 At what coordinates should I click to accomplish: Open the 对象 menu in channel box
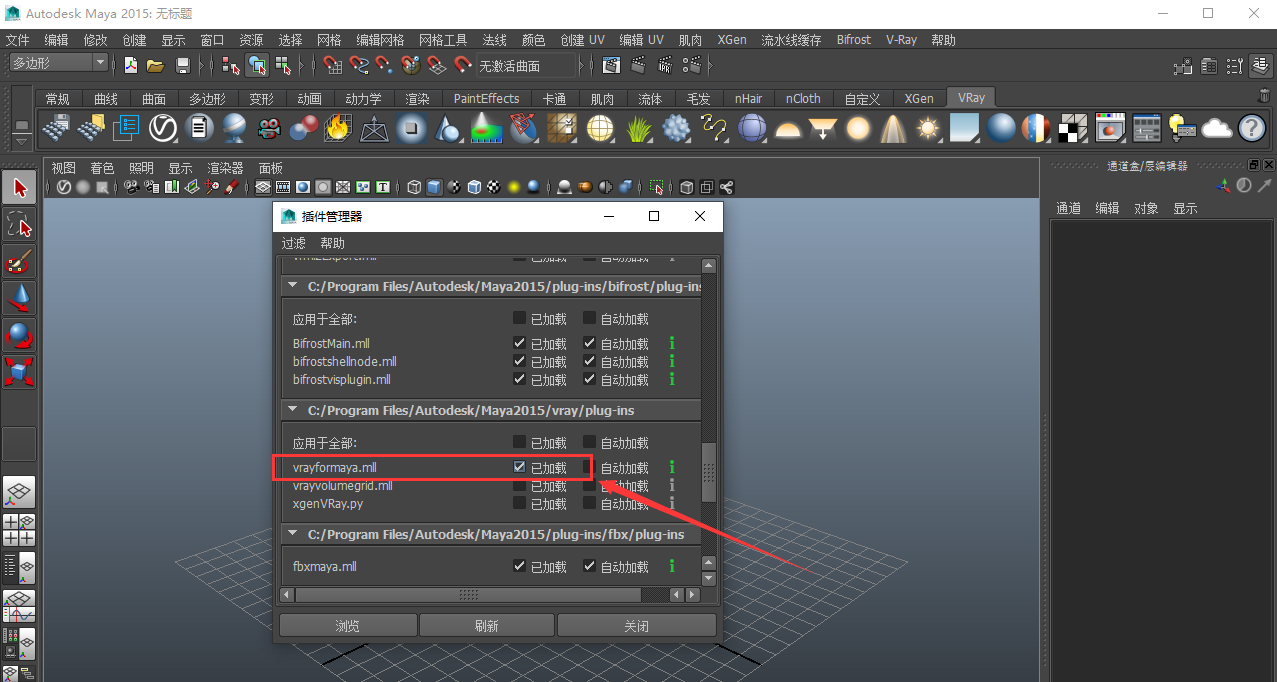[1146, 208]
